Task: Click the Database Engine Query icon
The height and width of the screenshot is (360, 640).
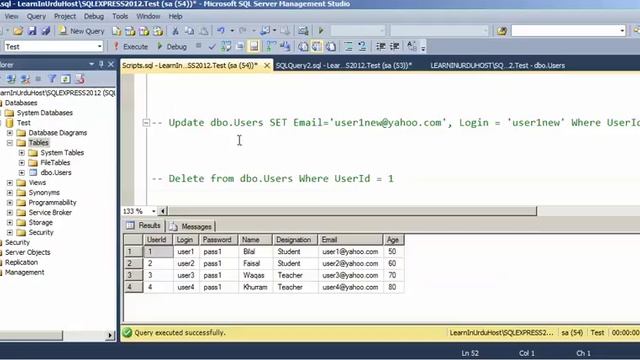Action: click(x=117, y=31)
